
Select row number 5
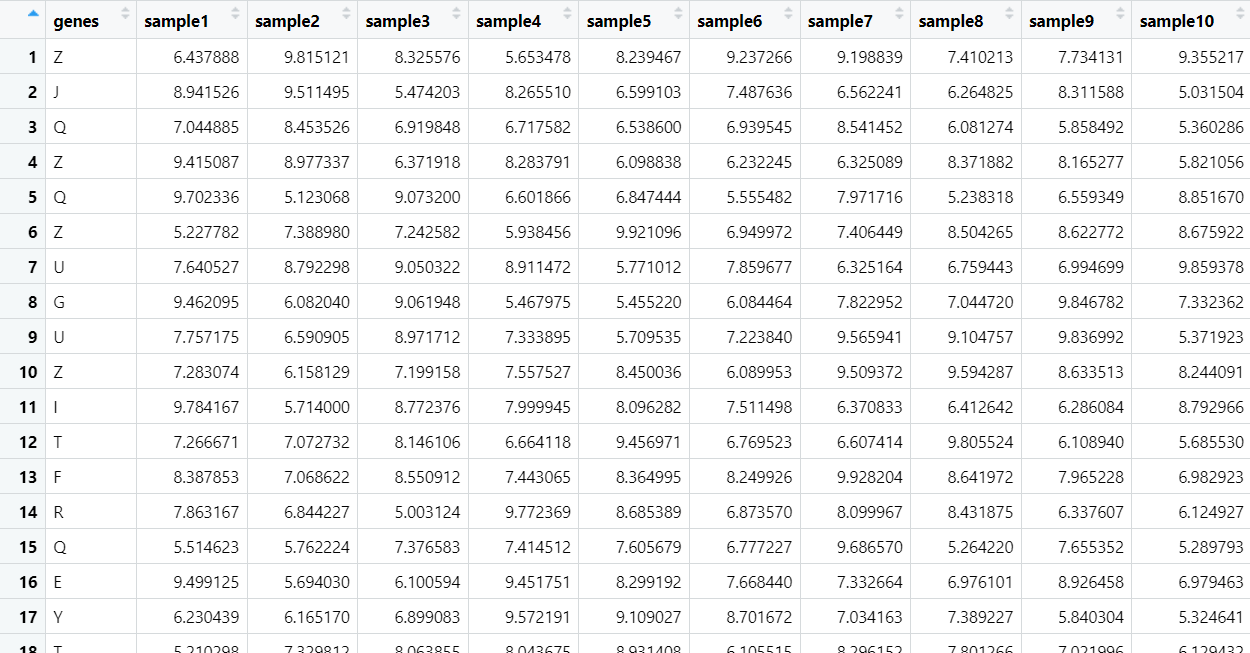point(33,197)
